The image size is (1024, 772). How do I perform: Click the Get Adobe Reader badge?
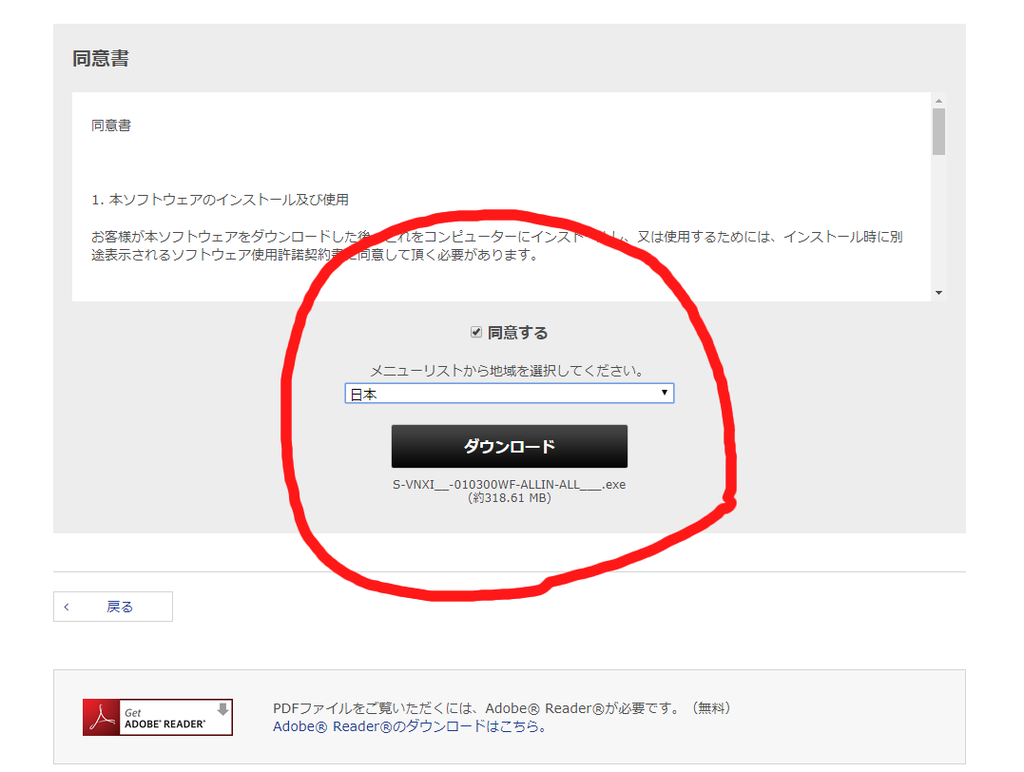click(x=157, y=717)
